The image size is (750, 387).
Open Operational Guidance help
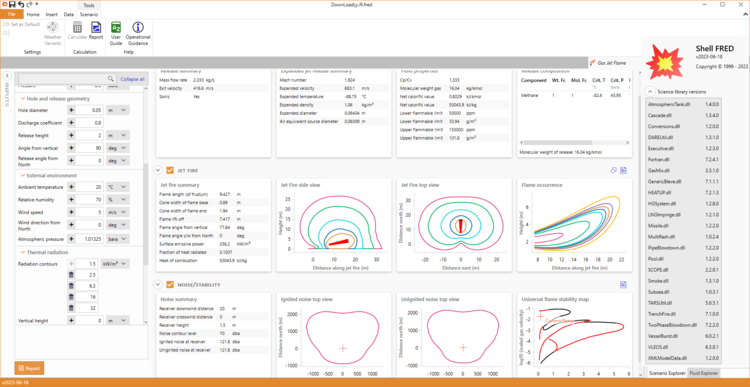(x=138, y=33)
